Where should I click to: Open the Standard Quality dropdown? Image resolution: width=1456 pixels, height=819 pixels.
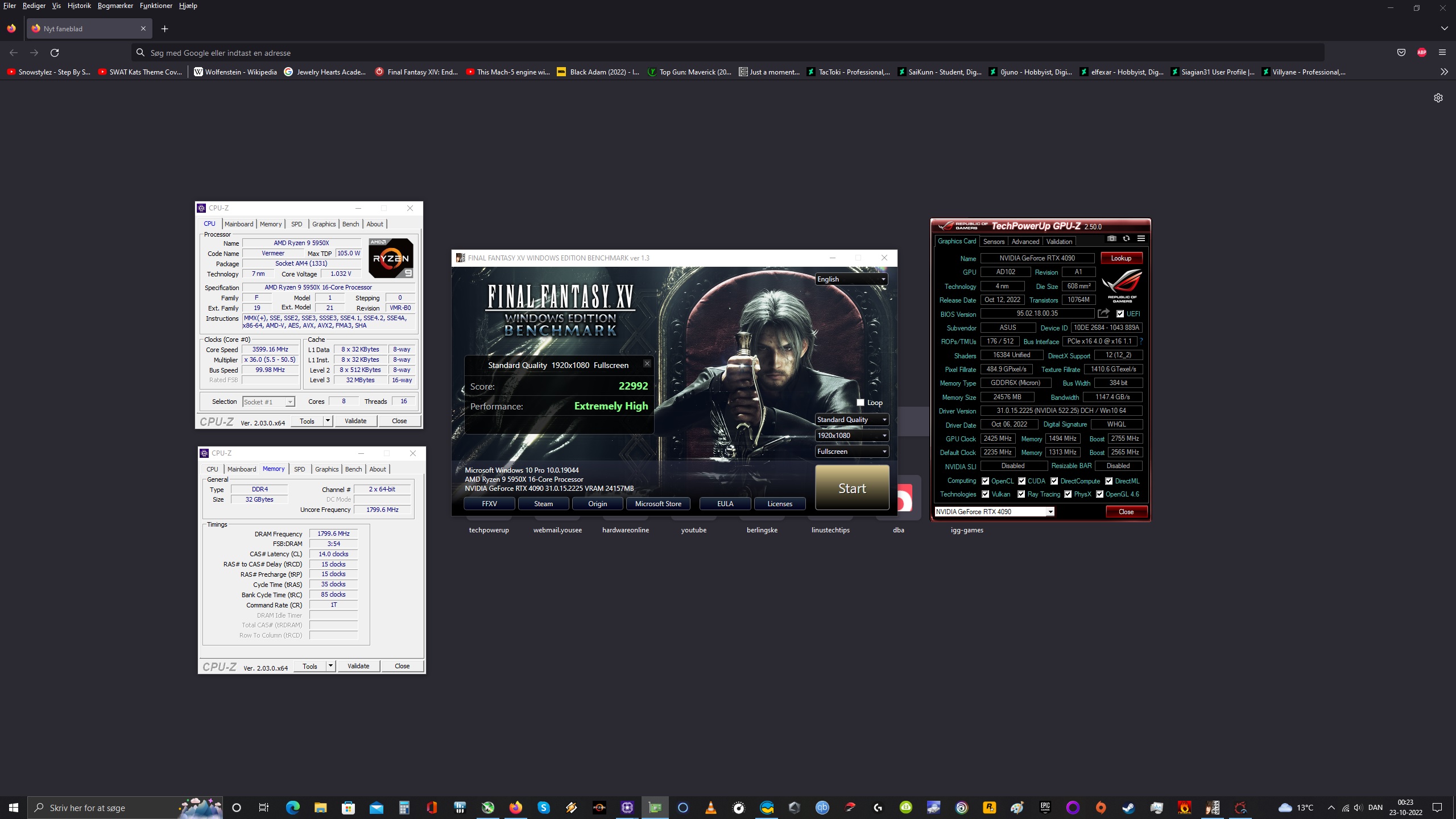[851, 420]
